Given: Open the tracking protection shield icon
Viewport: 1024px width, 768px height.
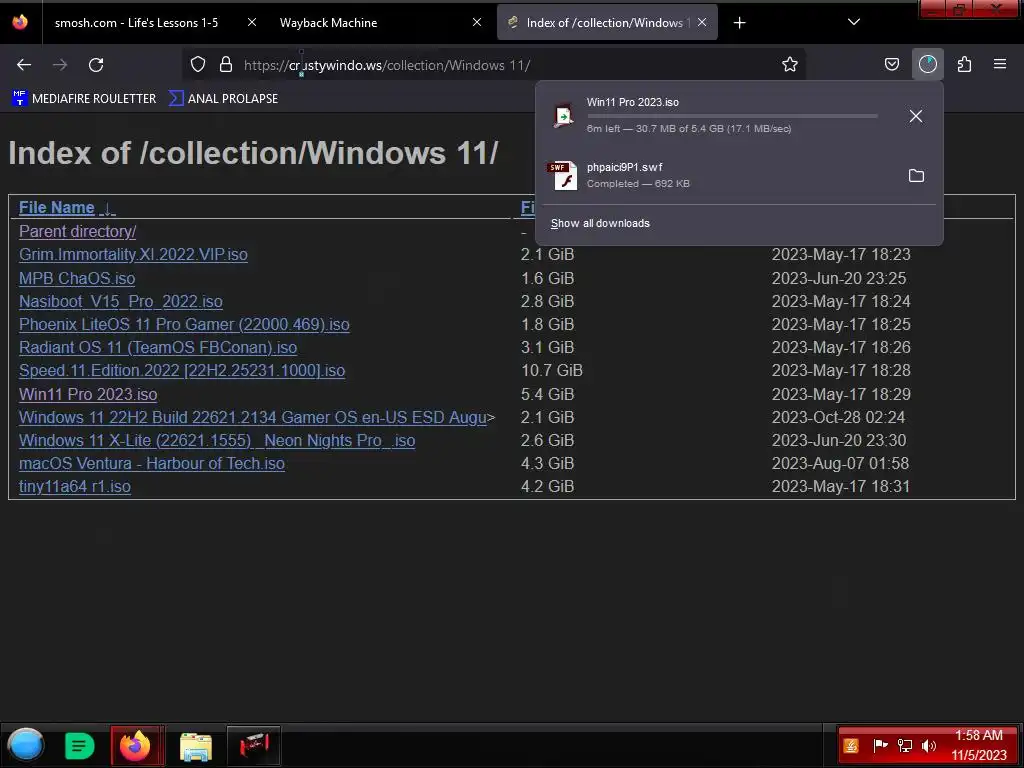Looking at the screenshot, I should pyautogui.click(x=198, y=64).
